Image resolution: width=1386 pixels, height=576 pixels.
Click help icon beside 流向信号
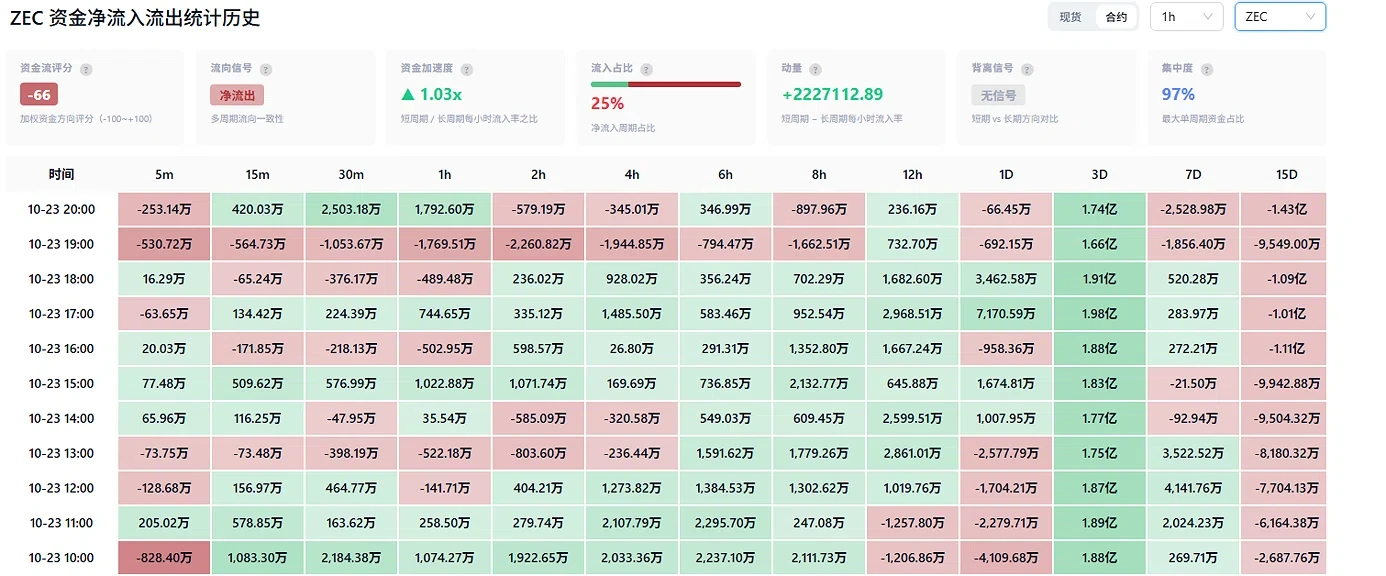(265, 70)
